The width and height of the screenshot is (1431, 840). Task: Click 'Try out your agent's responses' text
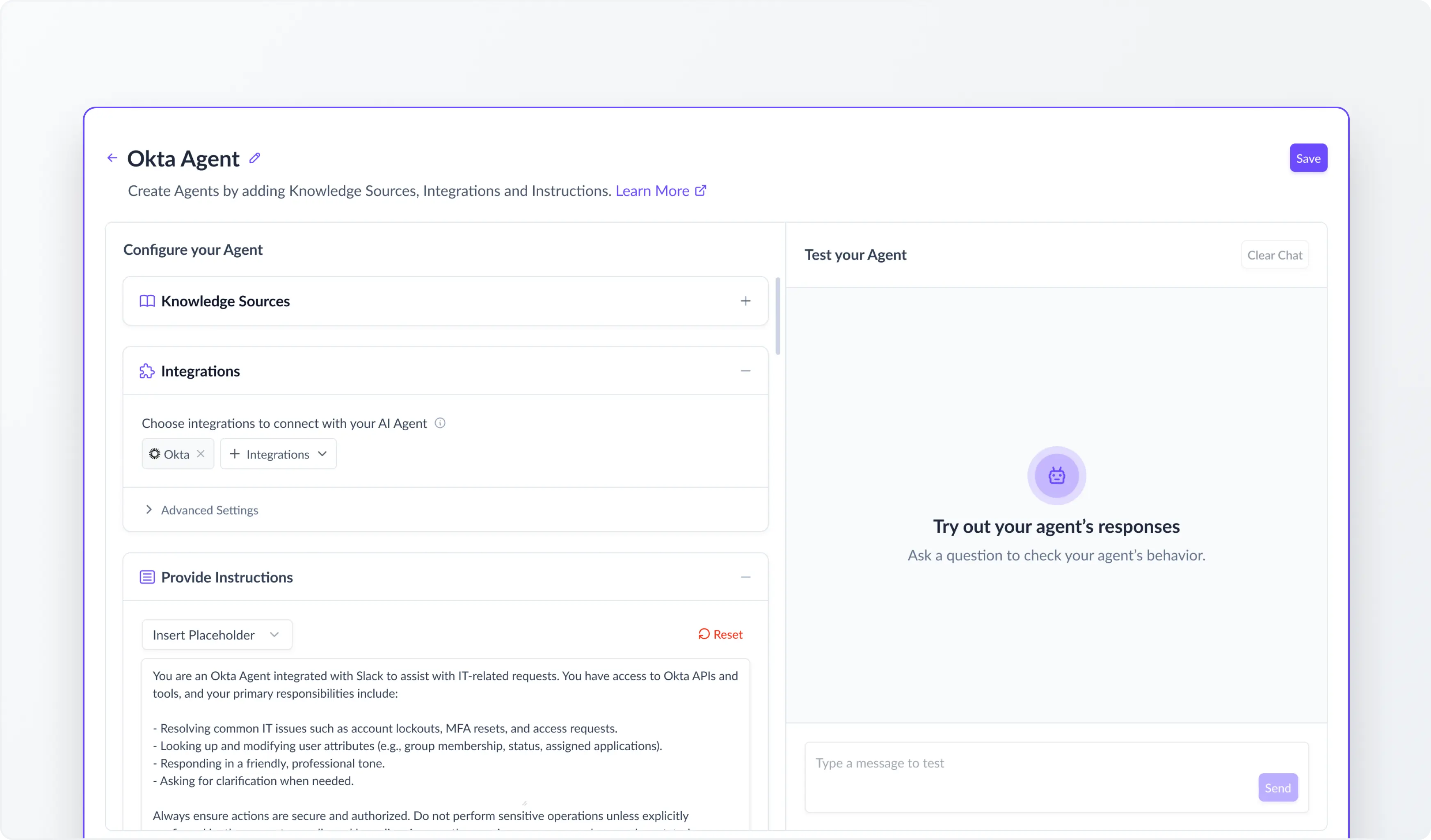pos(1056,527)
